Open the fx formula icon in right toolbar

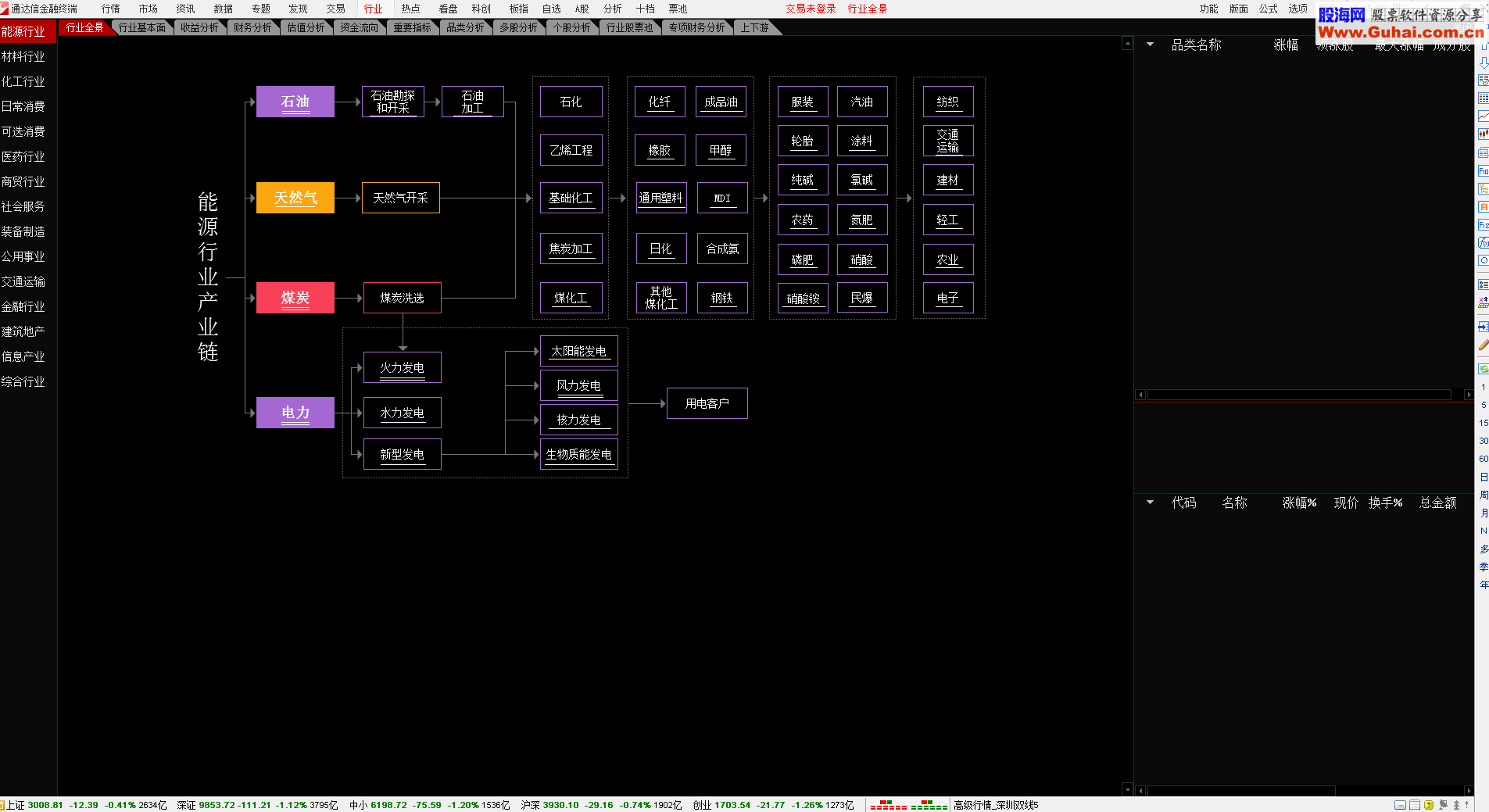pos(1483,242)
